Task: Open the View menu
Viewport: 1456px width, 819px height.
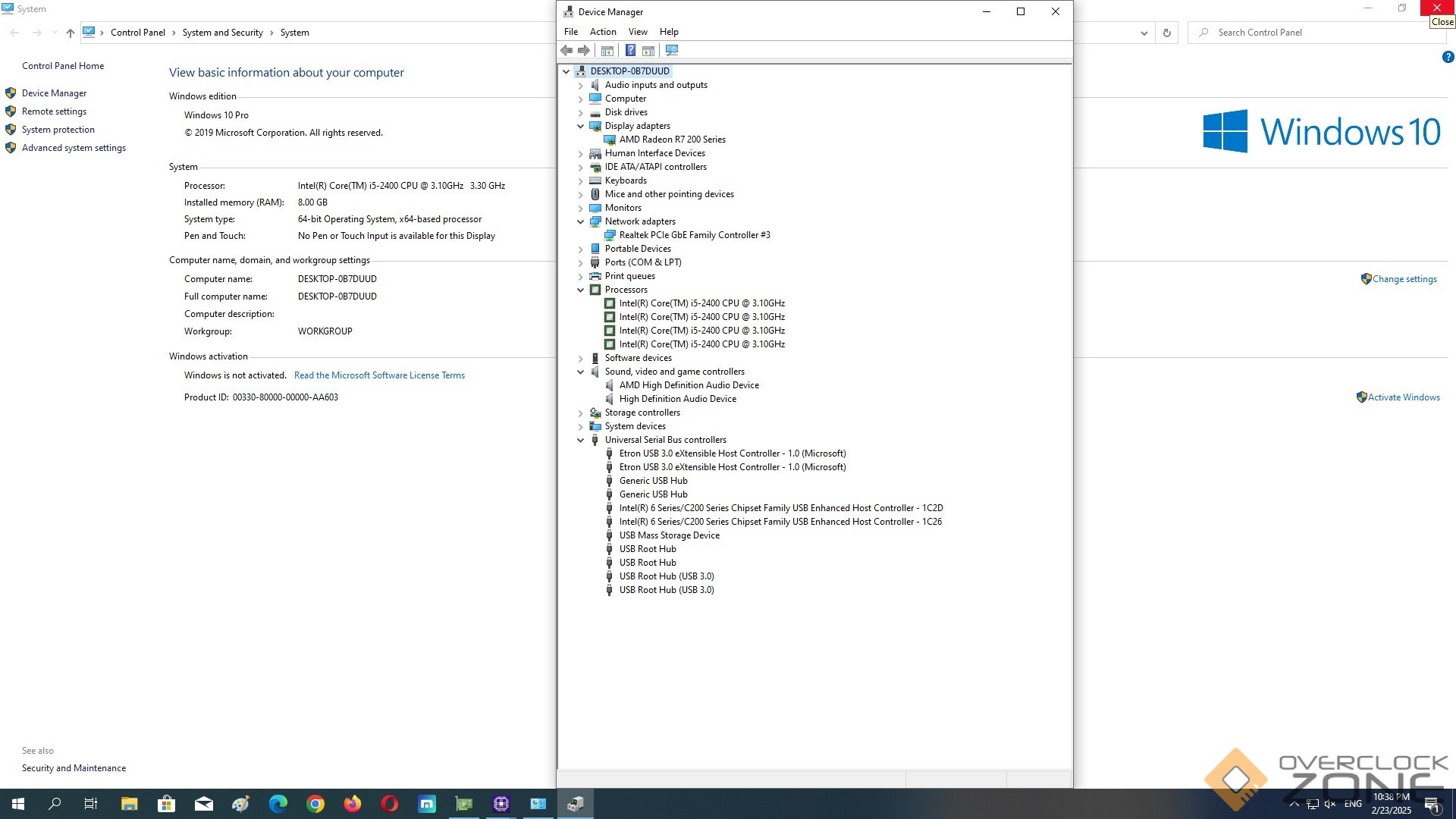Action: tap(638, 32)
